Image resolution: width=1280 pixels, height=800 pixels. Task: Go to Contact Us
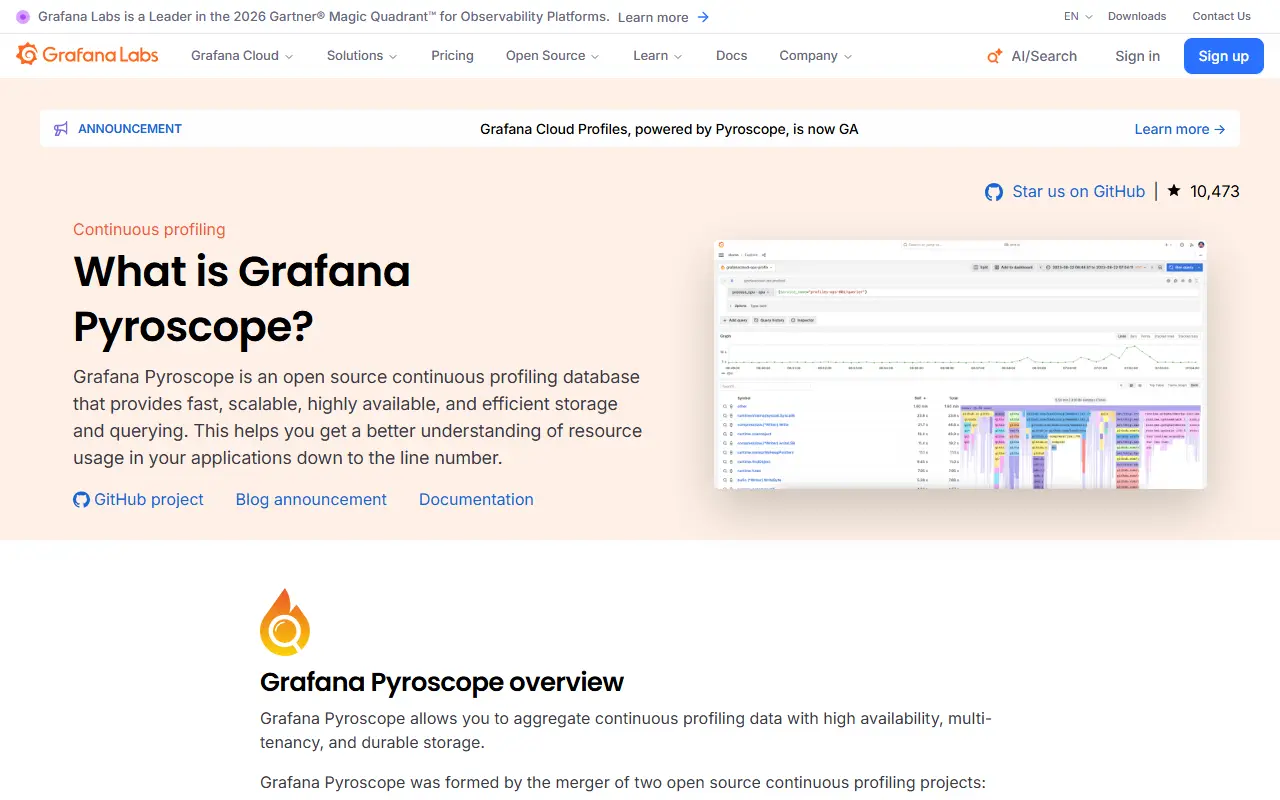click(x=1221, y=16)
